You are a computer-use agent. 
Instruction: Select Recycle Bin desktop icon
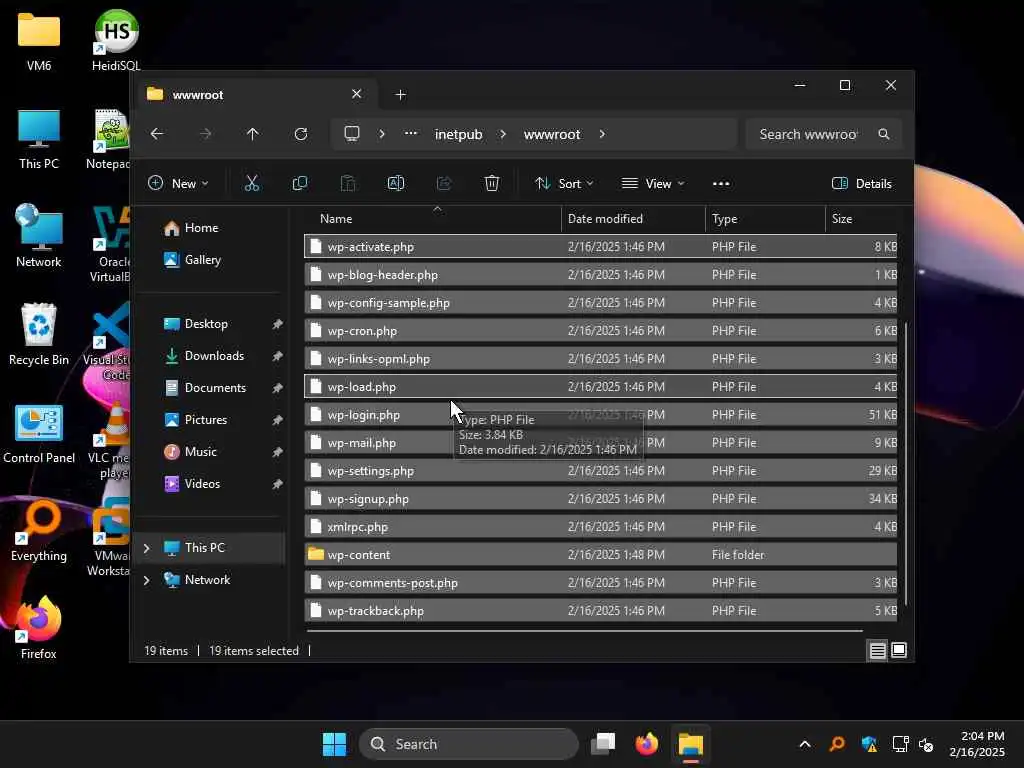(39, 334)
